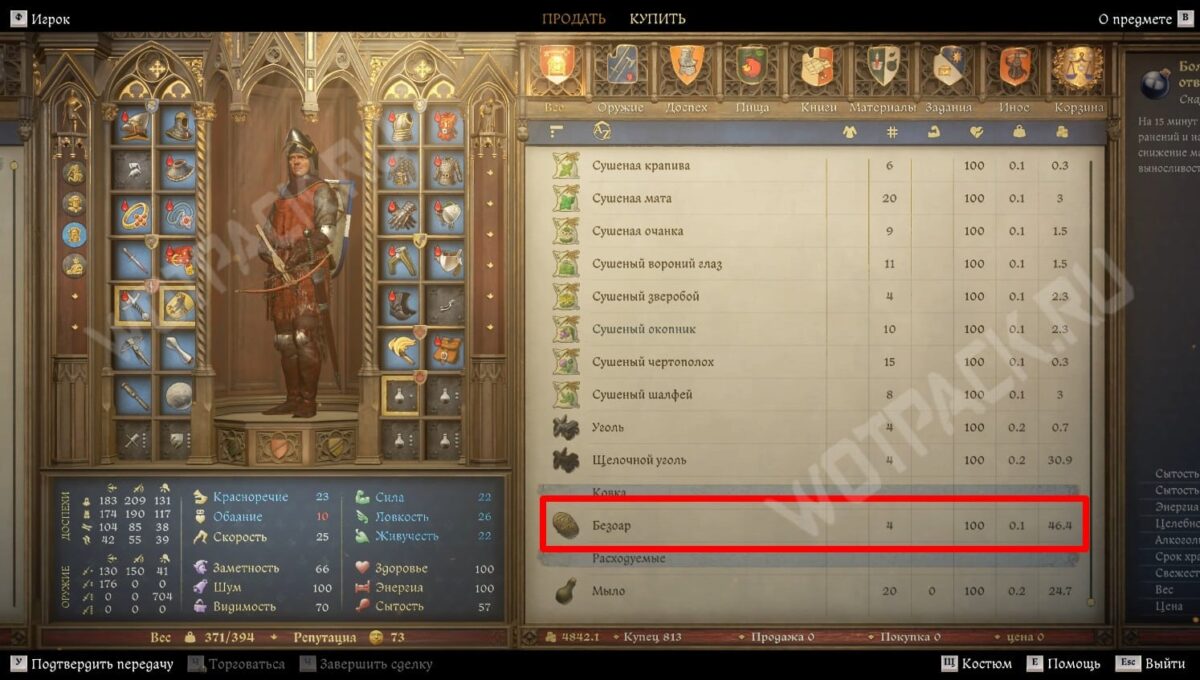Select the Мыло soap item row

(x=813, y=591)
